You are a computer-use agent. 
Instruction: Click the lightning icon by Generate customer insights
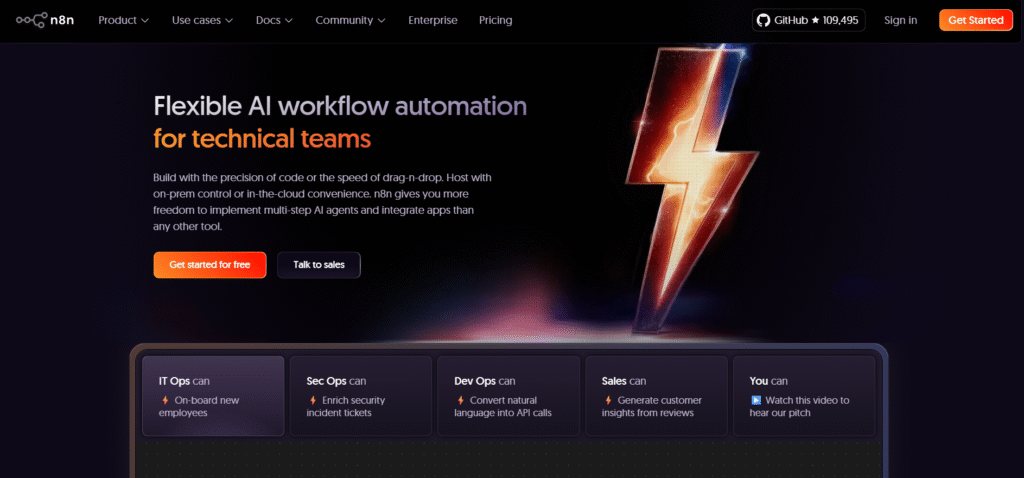pyautogui.click(x=609, y=400)
